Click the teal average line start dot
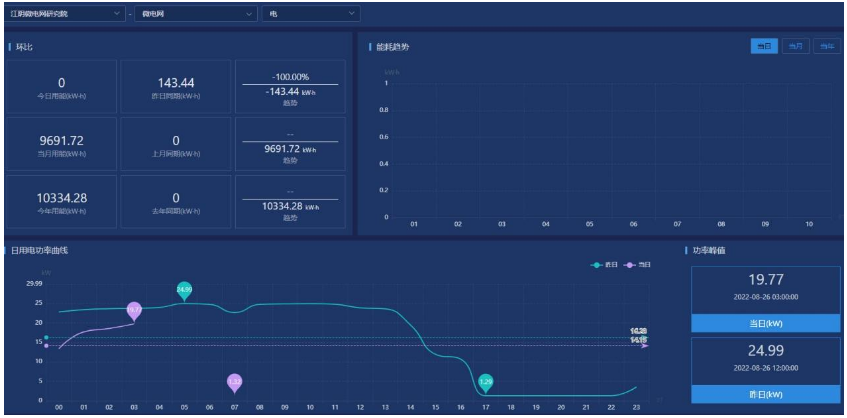 click(x=47, y=338)
